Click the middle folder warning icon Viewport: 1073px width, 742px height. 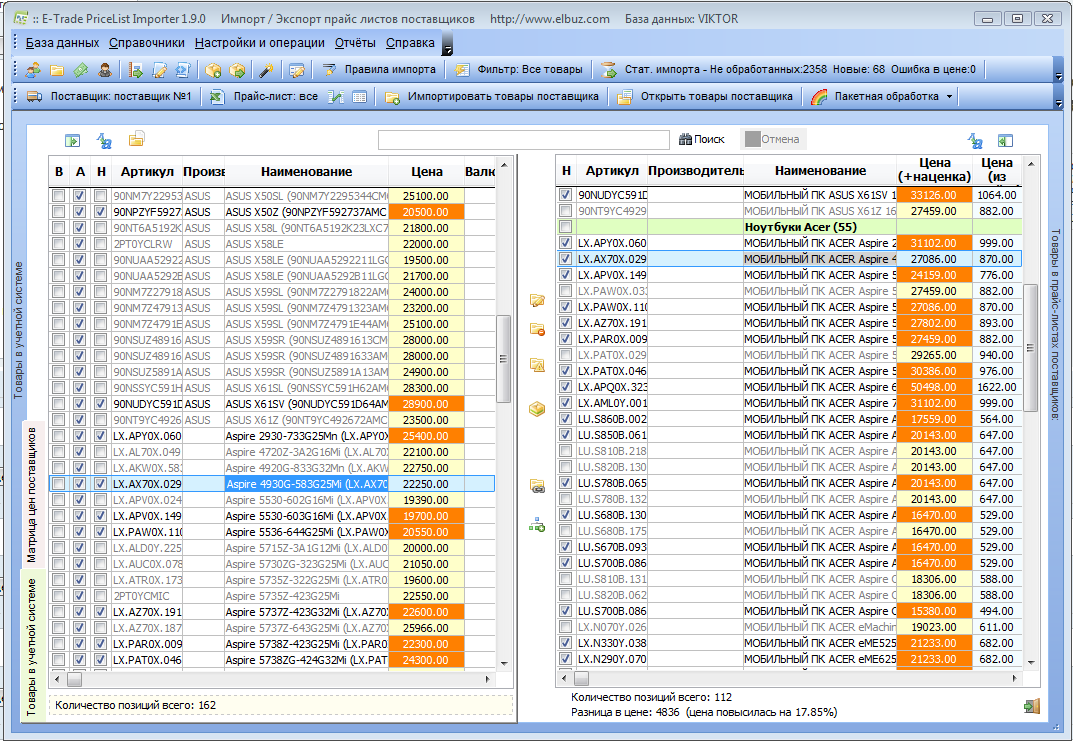tap(537, 364)
